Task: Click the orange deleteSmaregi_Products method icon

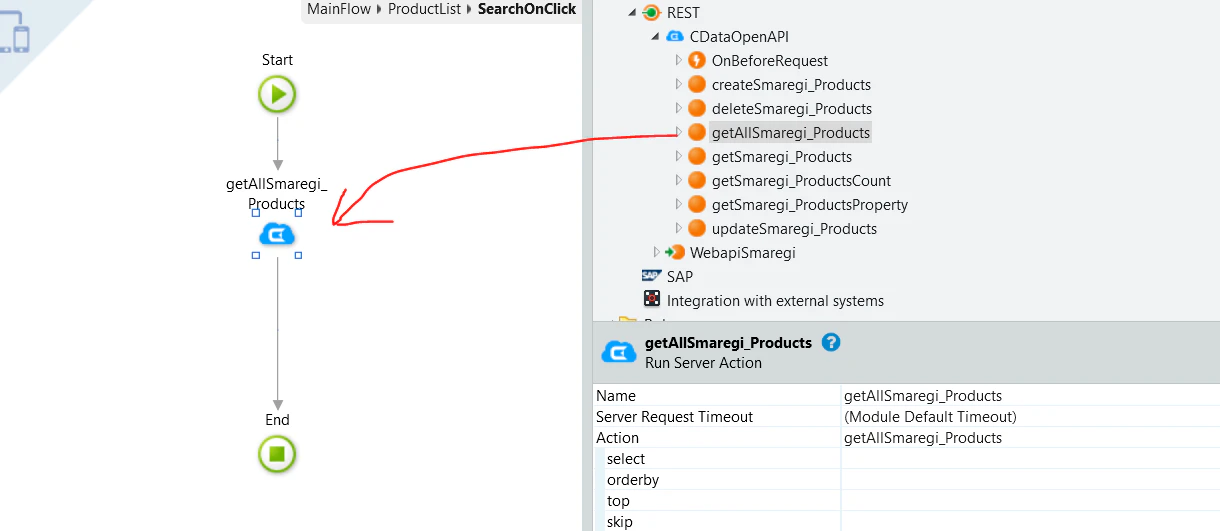Action: [x=697, y=109]
